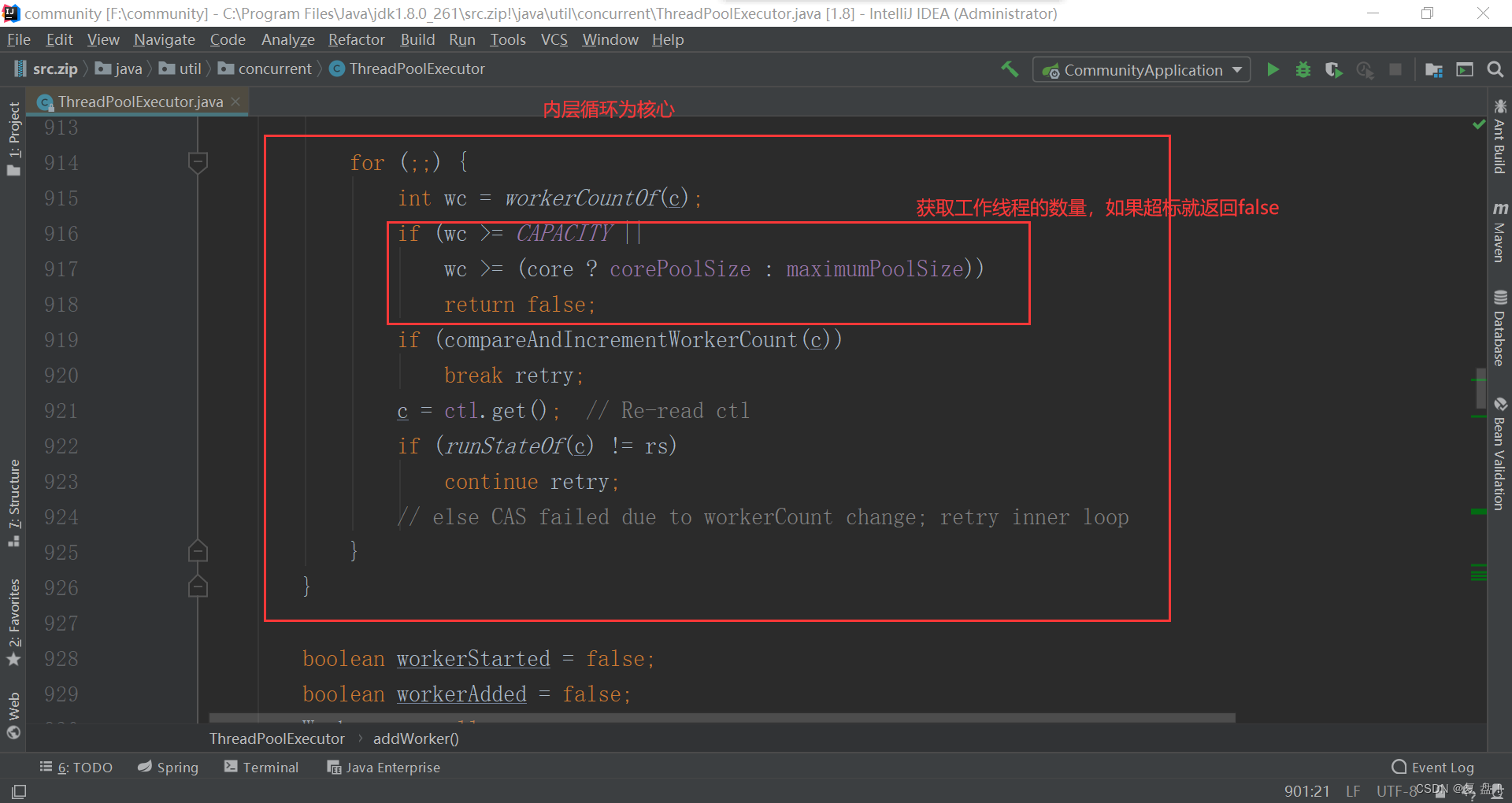Image resolution: width=1512 pixels, height=803 pixels.
Task: Open the Event Log
Action: click(x=1432, y=767)
